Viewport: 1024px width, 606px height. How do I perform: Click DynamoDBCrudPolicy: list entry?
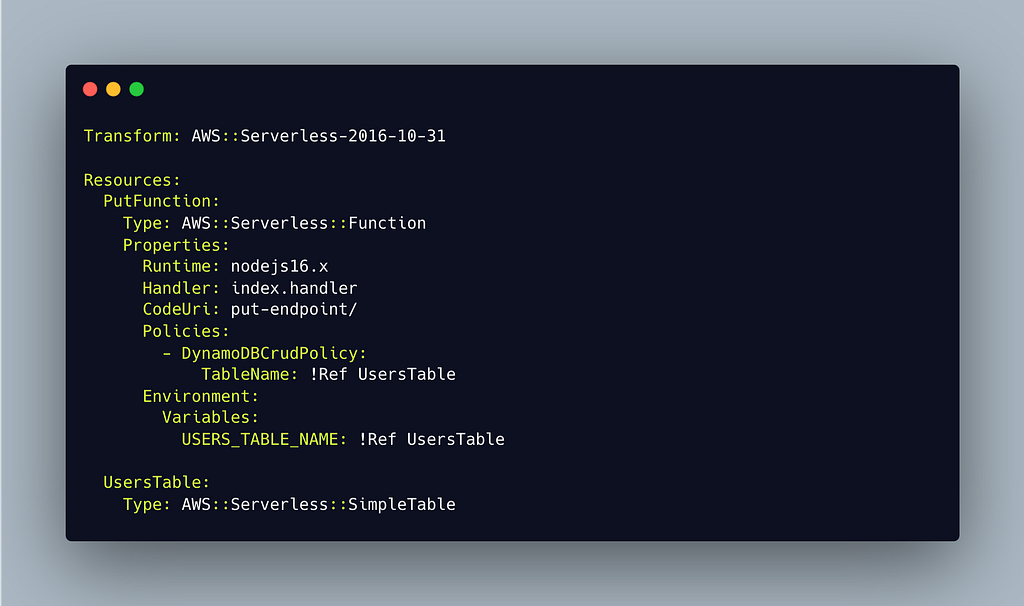pyautogui.click(x=274, y=353)
